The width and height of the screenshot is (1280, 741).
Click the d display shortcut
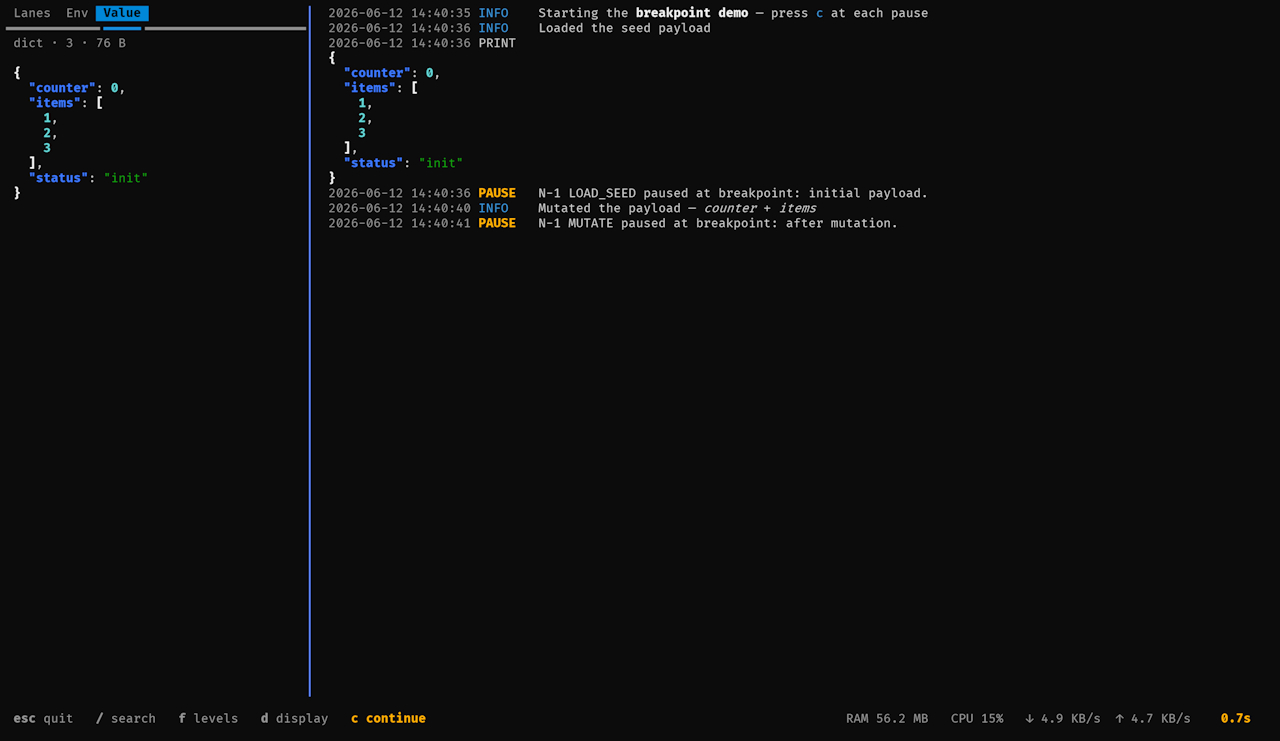pos(294,718)
